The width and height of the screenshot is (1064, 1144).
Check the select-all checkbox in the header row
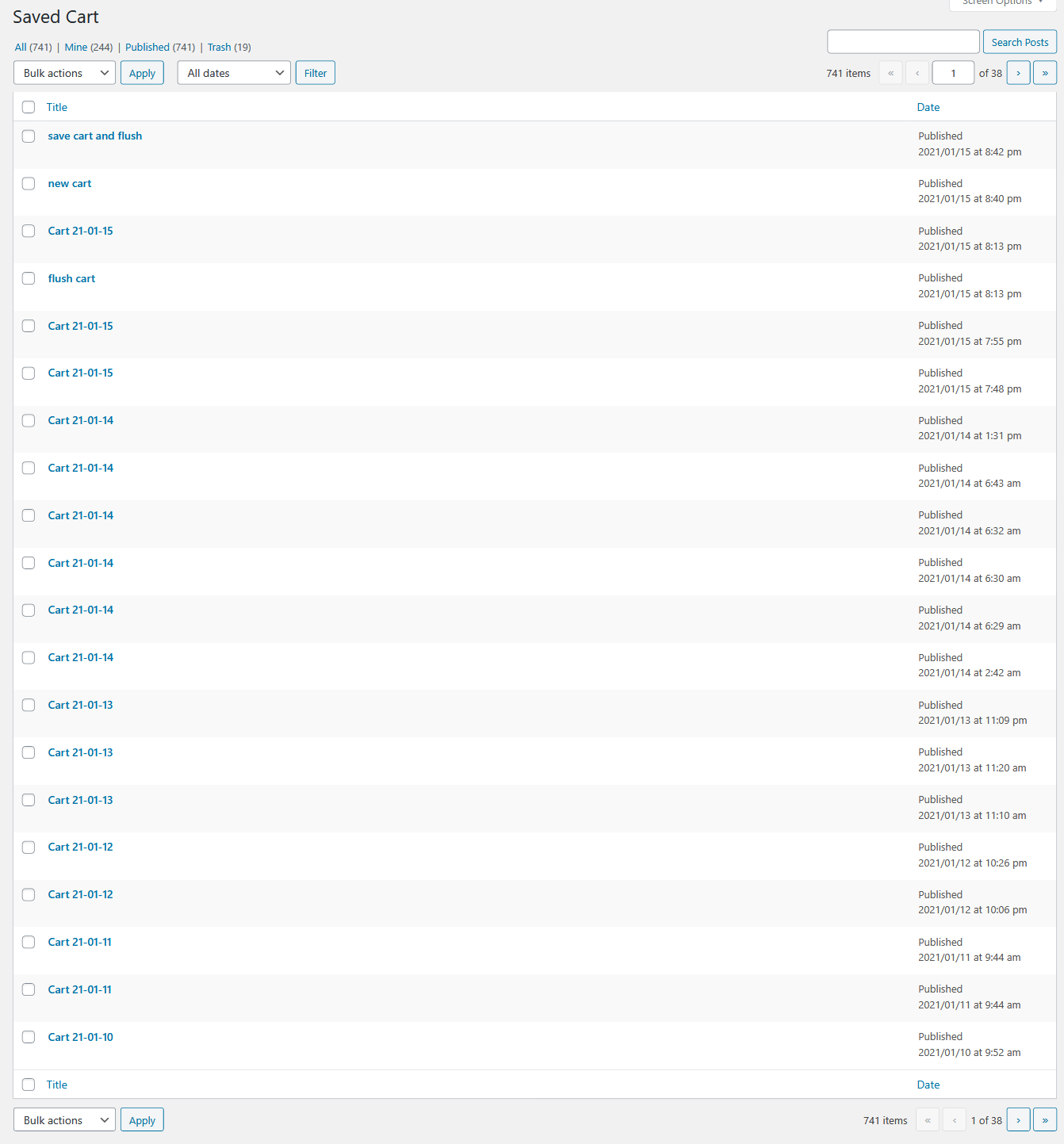pos(29,106)
